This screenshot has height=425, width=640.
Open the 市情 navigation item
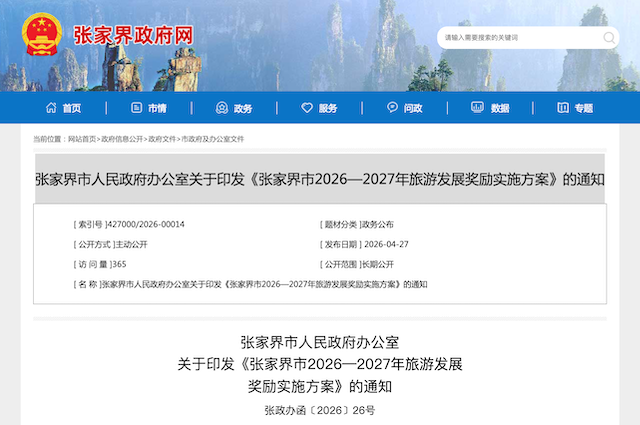157,108
